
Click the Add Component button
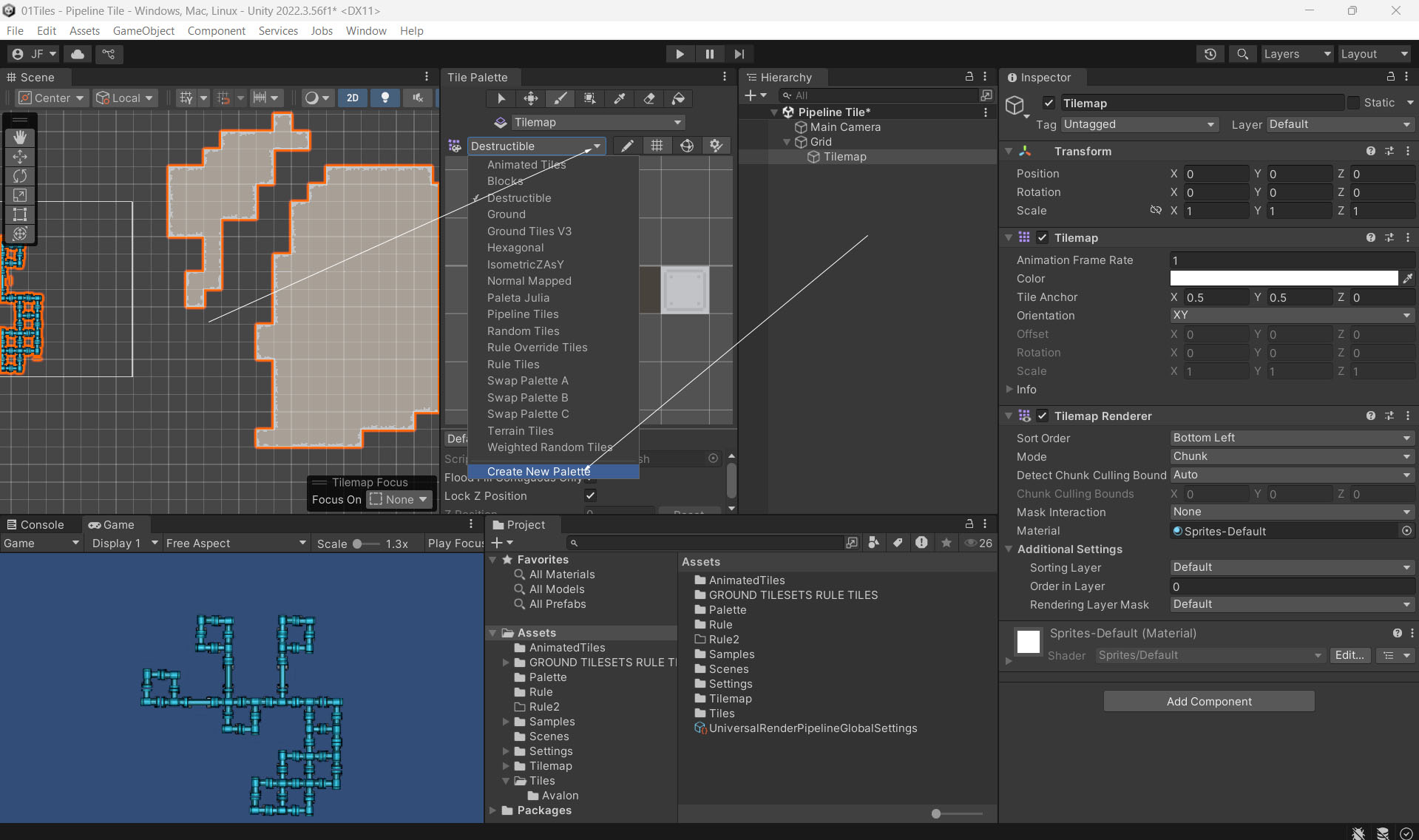[x=1208, y=701]
